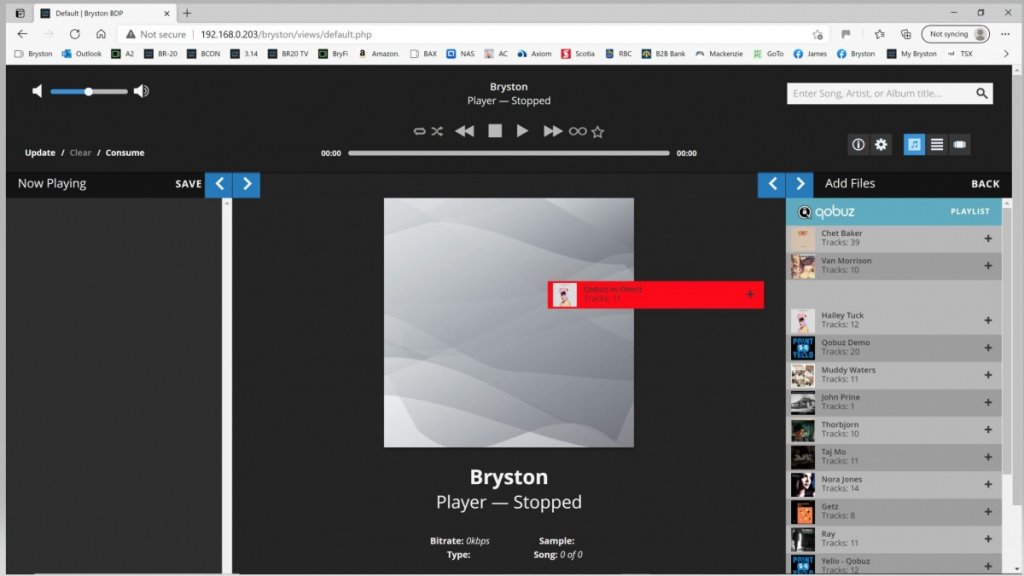Add the Ray playlist with plus
The image size is (1024, 576).
[988, 539]
